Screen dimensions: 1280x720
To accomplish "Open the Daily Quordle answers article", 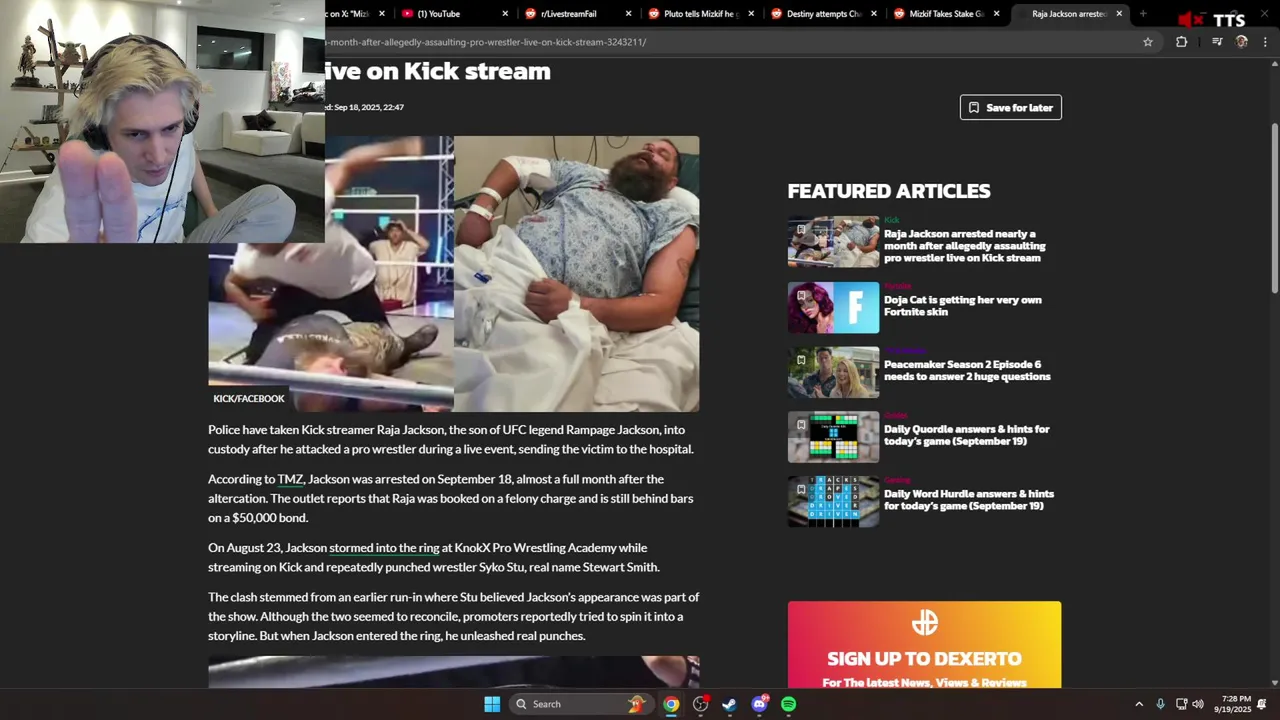I will click(966, 435).
